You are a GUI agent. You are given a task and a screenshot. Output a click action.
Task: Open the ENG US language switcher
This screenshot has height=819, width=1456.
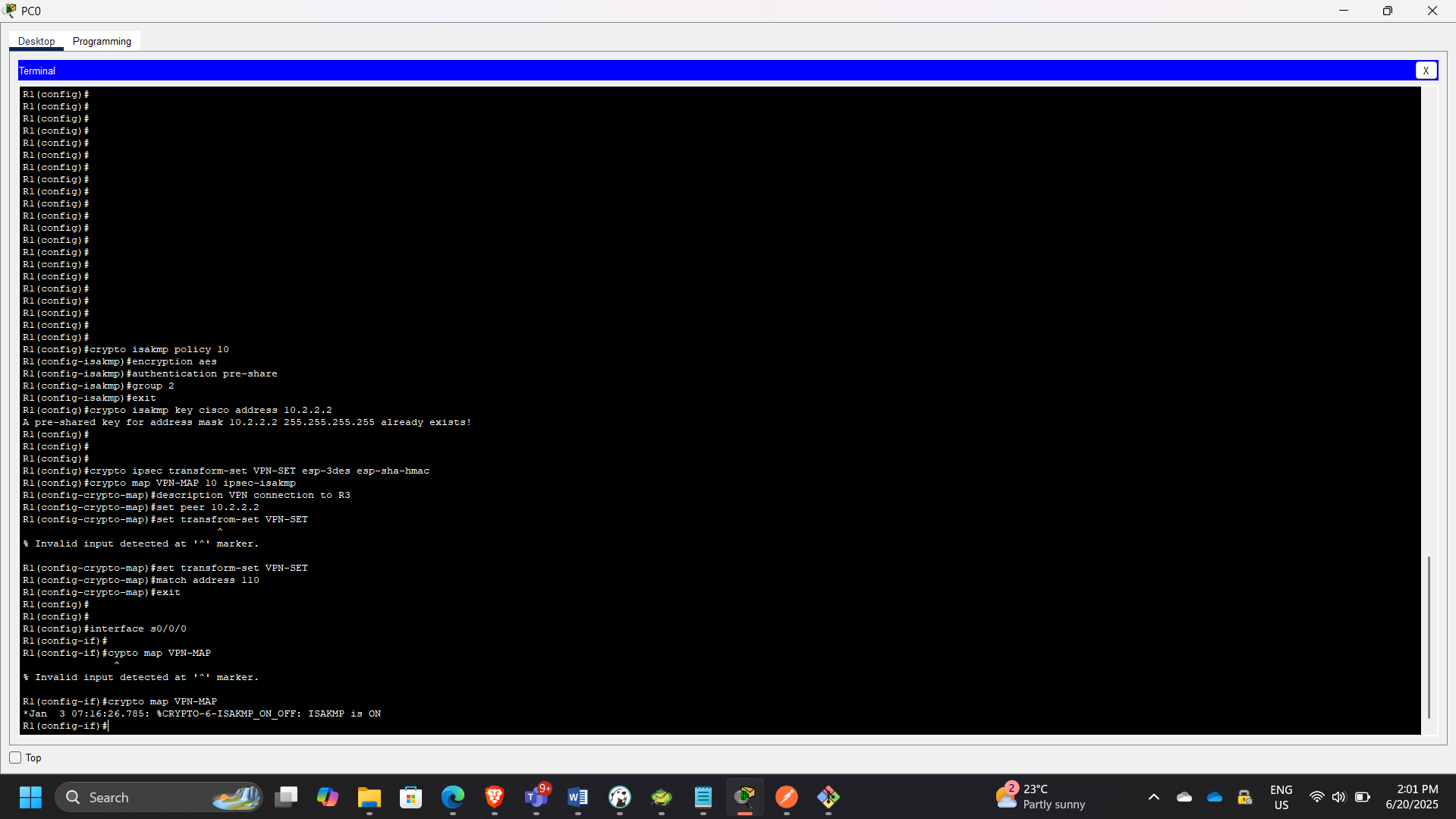point(1281,797)
